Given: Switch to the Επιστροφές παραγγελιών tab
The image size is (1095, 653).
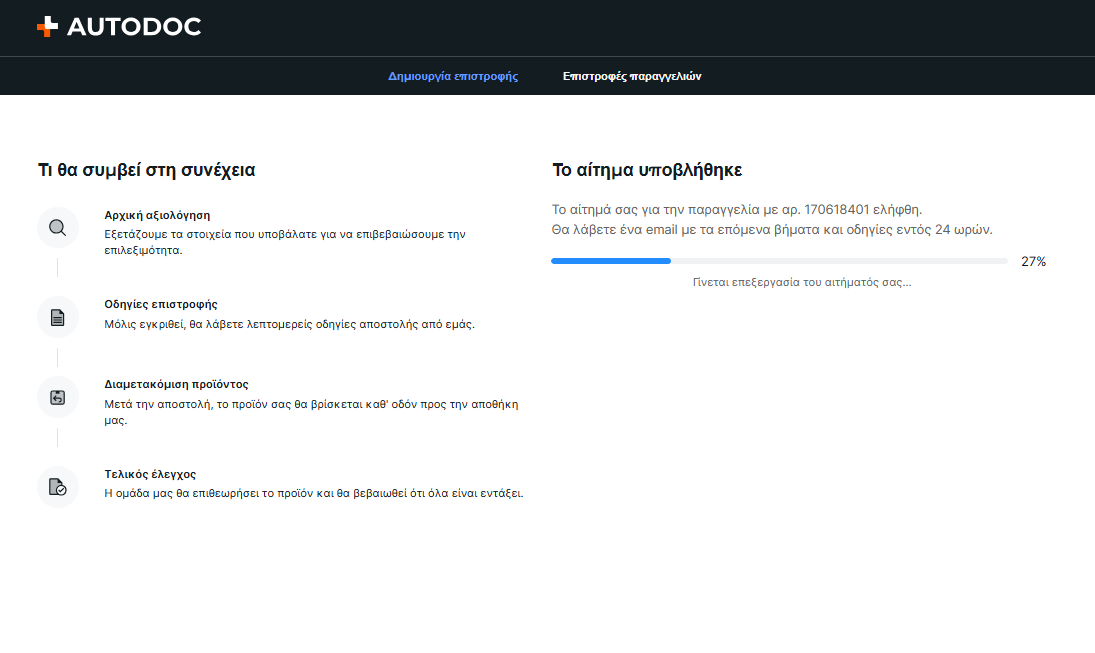Looking at the screenshot, I should click(632, 76).
